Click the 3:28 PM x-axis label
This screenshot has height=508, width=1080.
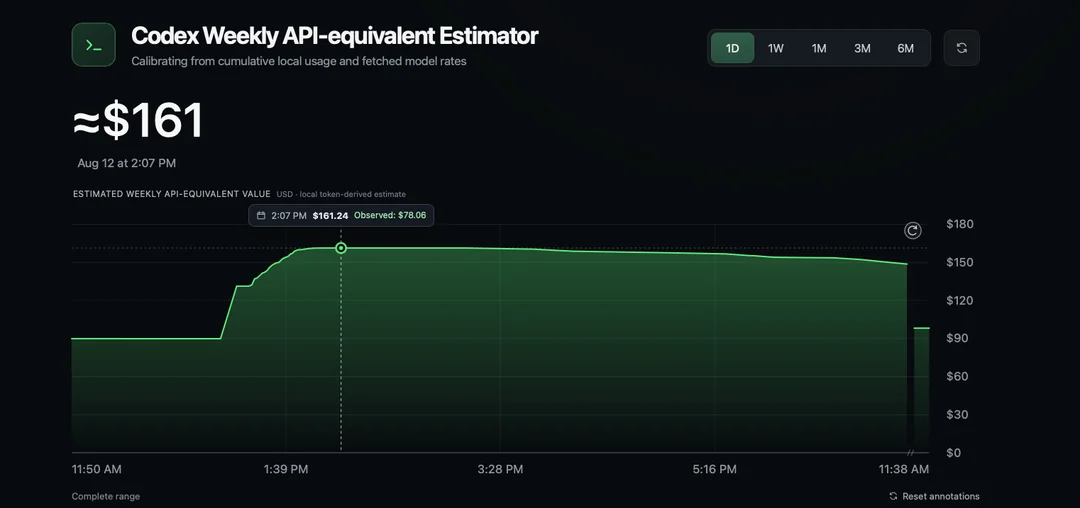(500, 469)
